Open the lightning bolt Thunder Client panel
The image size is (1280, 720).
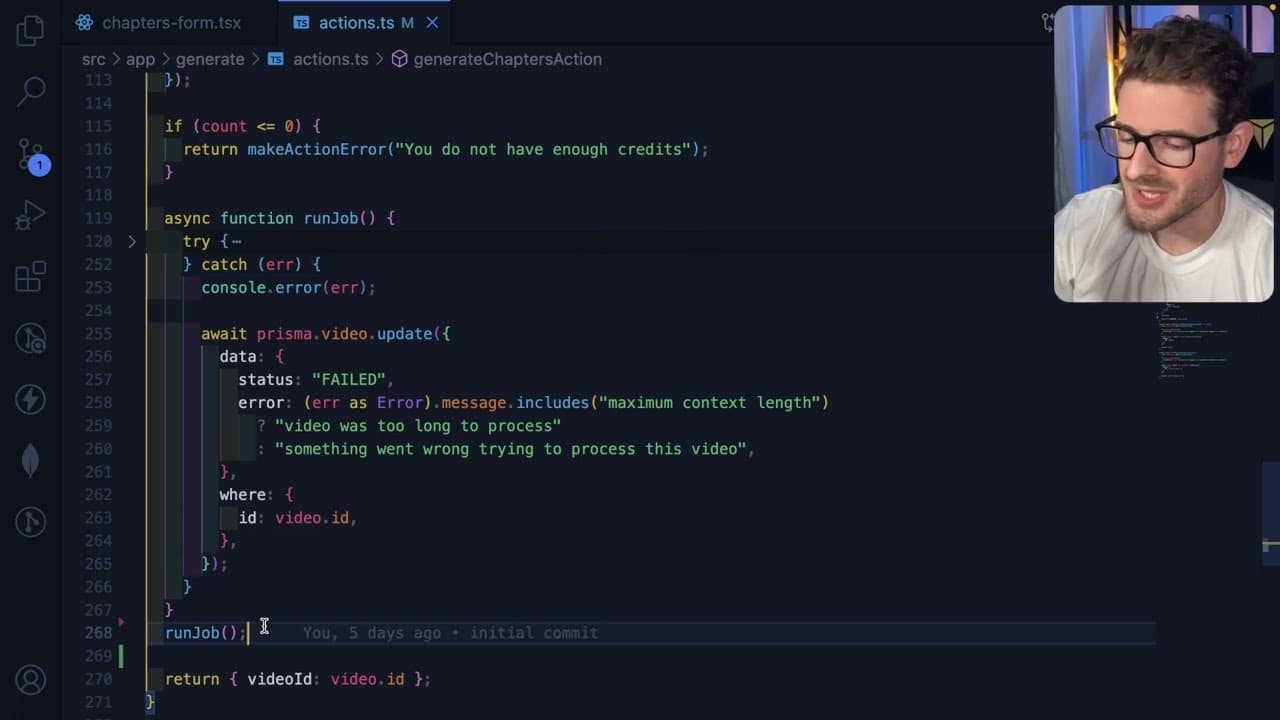coord(31,399)
